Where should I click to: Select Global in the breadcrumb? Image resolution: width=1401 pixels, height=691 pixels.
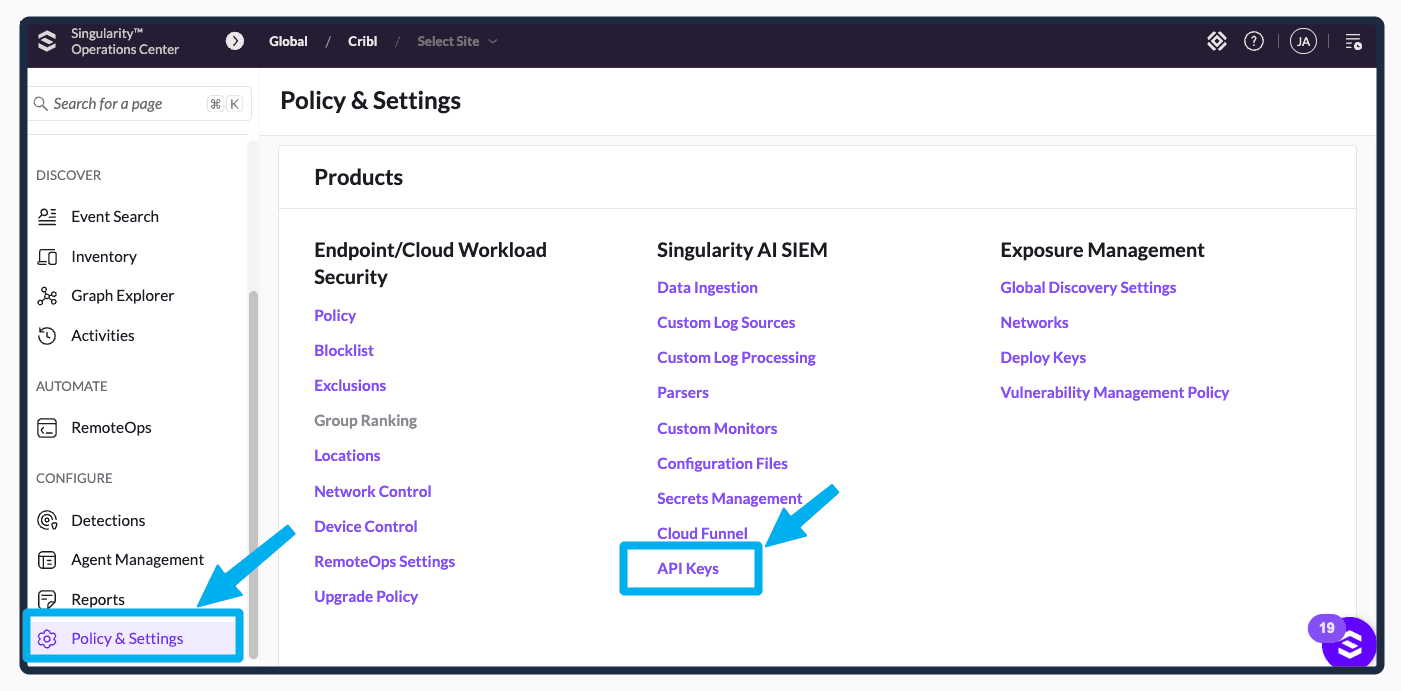288,41
